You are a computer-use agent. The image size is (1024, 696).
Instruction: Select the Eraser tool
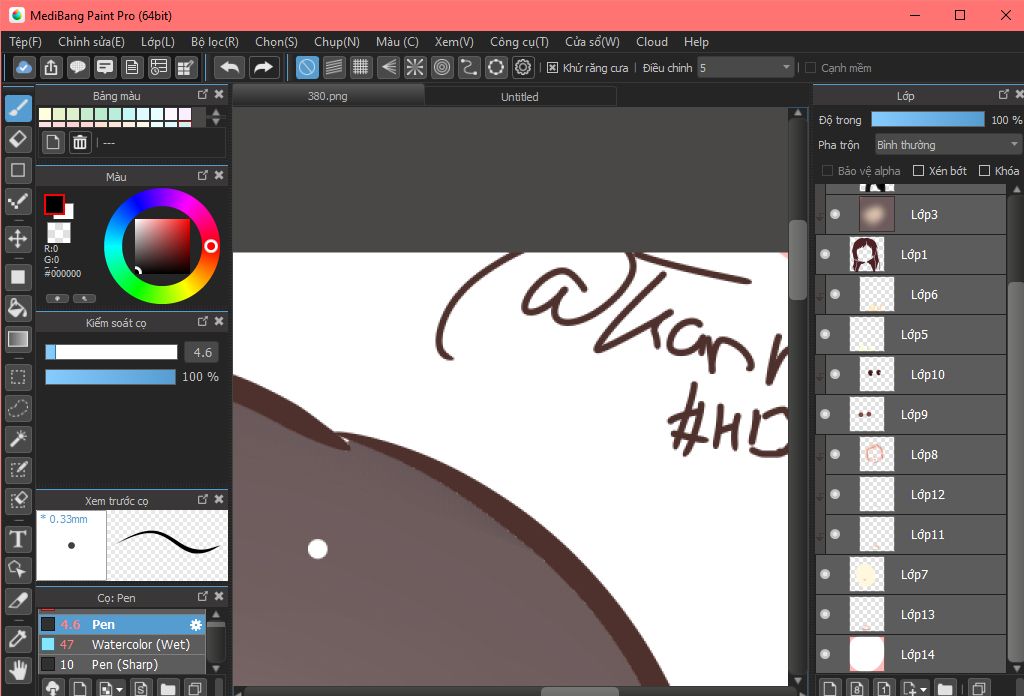pyautogui.click(x=18, y=139)
